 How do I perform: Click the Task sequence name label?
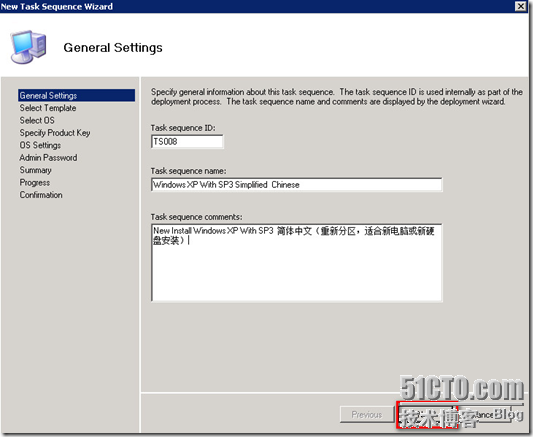coord(188,171)
